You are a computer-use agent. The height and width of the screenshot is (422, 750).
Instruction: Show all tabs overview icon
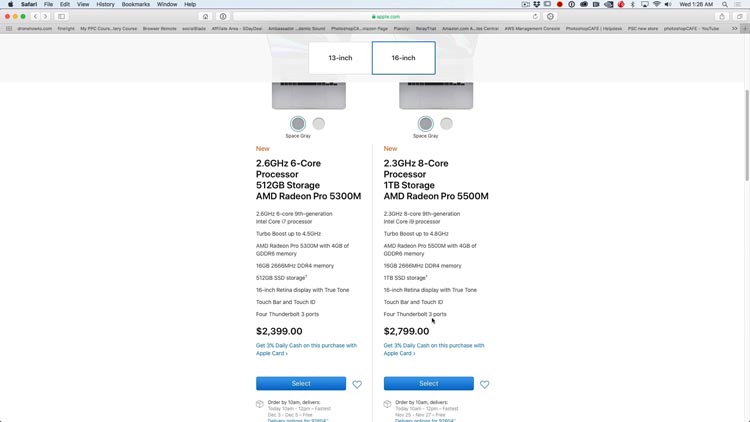pos(739,16)
